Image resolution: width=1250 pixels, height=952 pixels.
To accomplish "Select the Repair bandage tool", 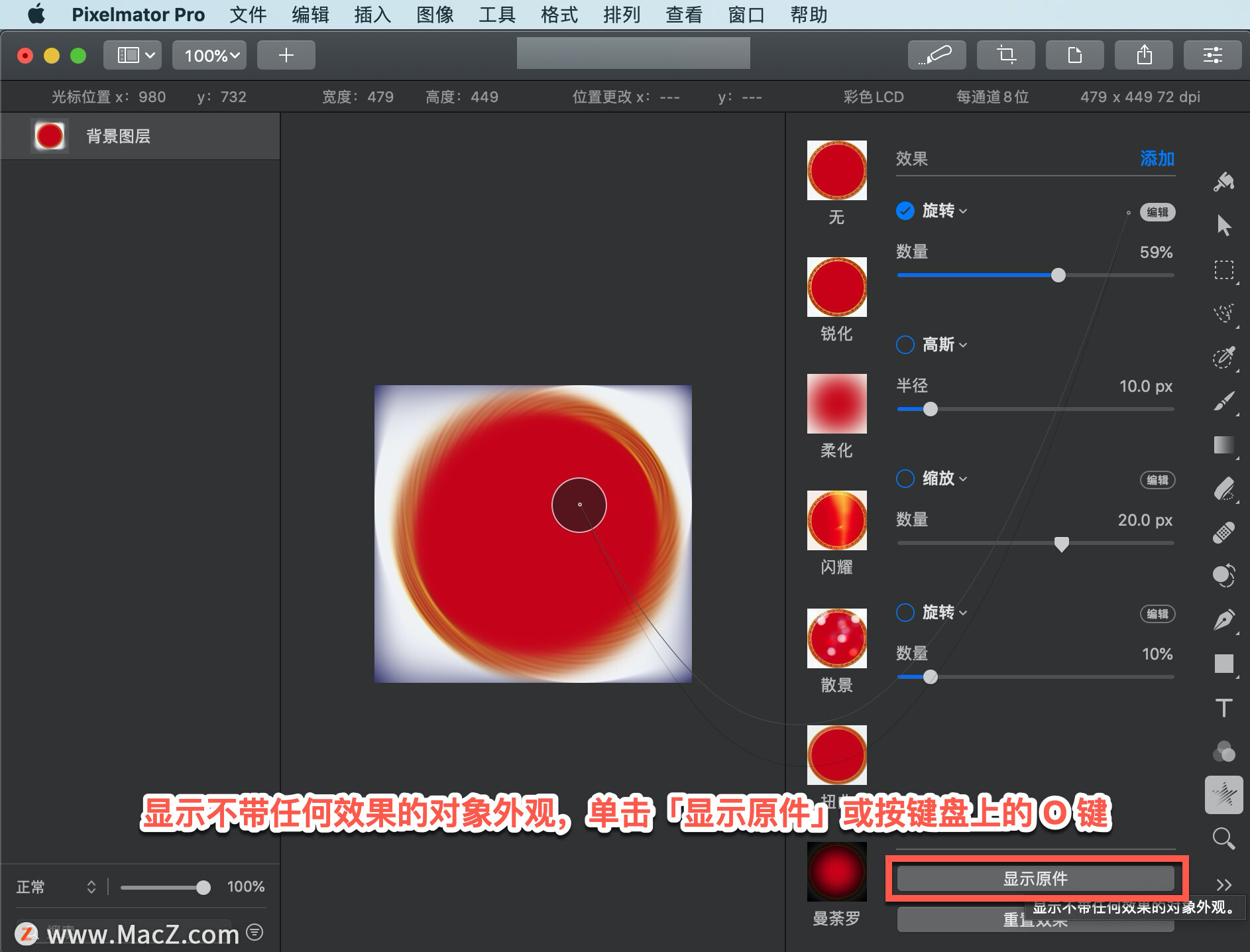I will click(1223, 532).
